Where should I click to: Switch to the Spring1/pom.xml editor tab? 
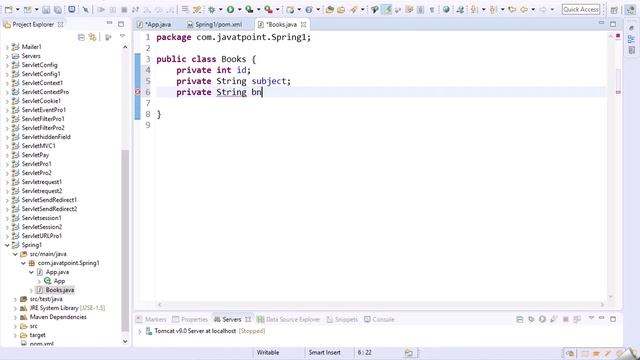coord(215,24)
